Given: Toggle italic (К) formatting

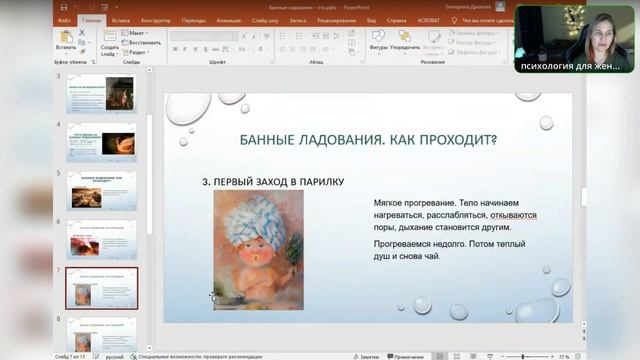Looking at the screenshot, I should click(x=184, y=49).
